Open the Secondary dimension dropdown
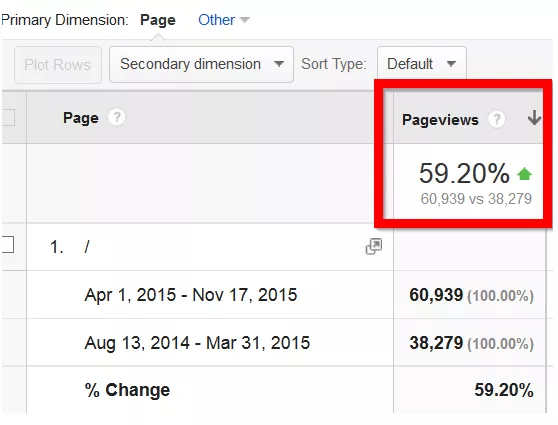The width and height of the screenshot is (558, 425). click(201, 64)
